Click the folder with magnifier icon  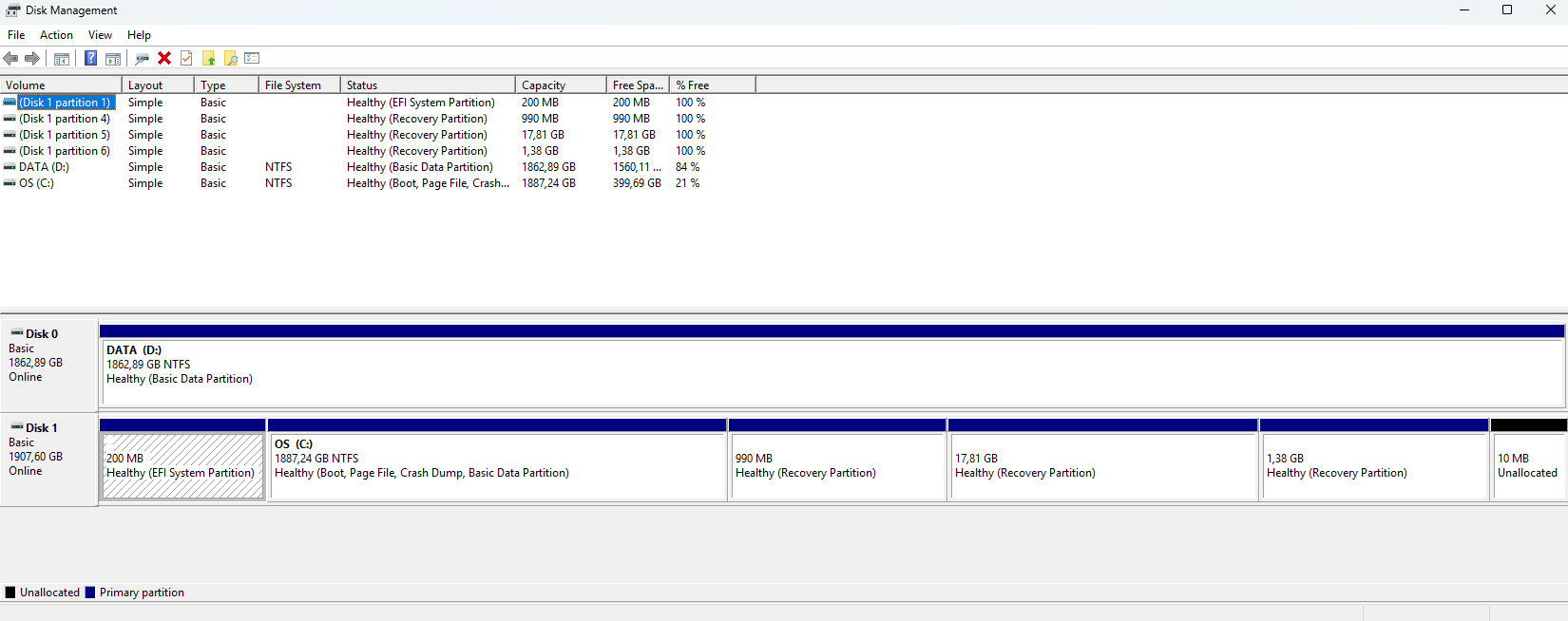(x=230, y=59)
